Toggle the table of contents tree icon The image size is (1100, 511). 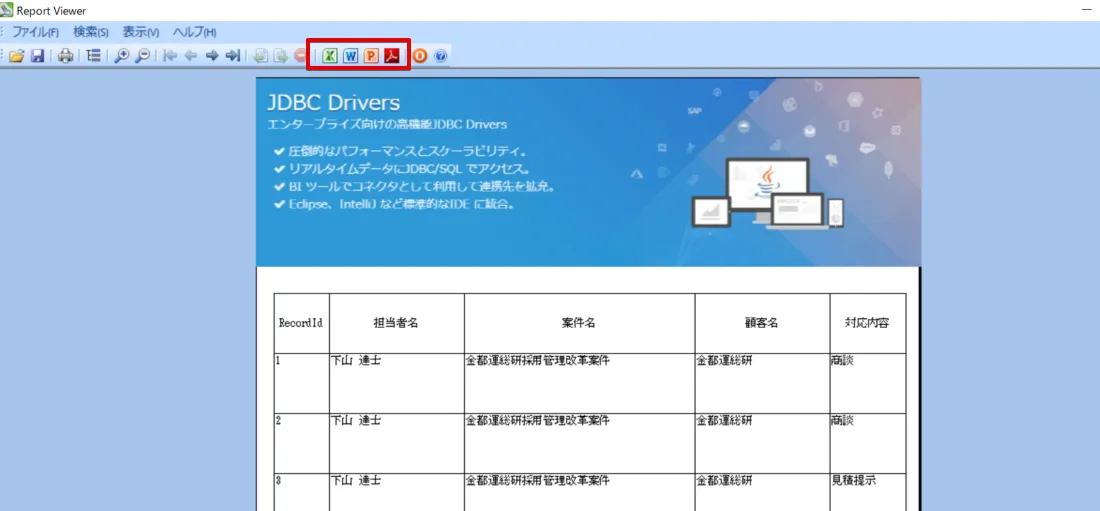pyautogui.click(x=93, y=56)
